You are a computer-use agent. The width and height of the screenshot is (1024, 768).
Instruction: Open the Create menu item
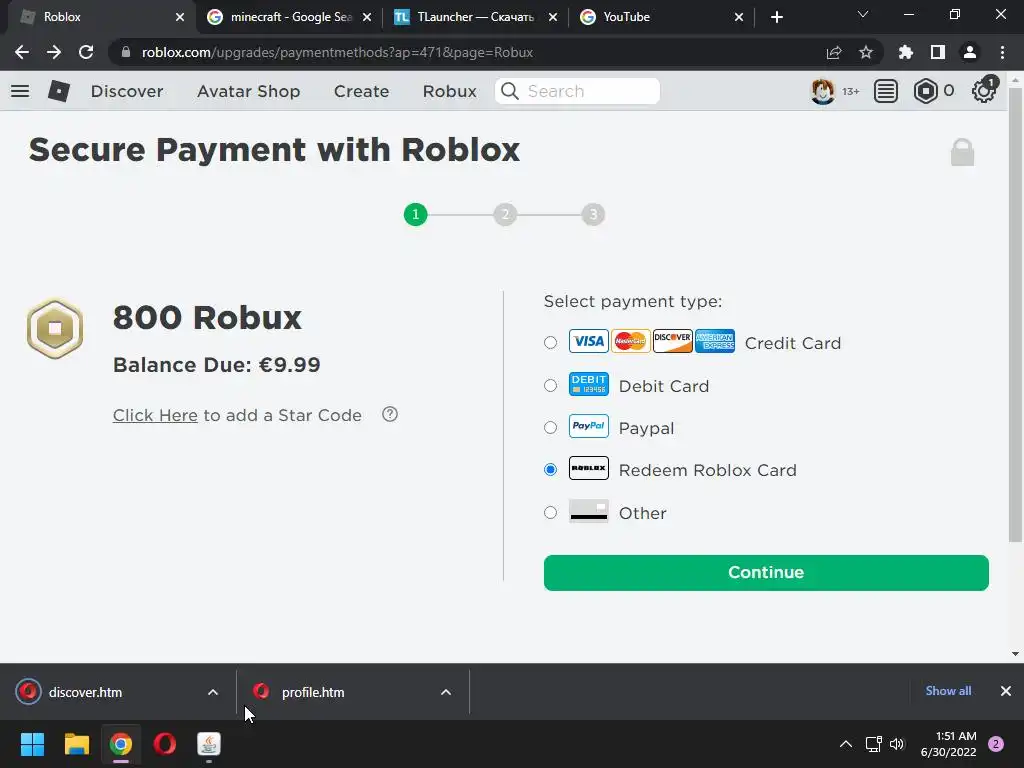click(x=361, y=91)
